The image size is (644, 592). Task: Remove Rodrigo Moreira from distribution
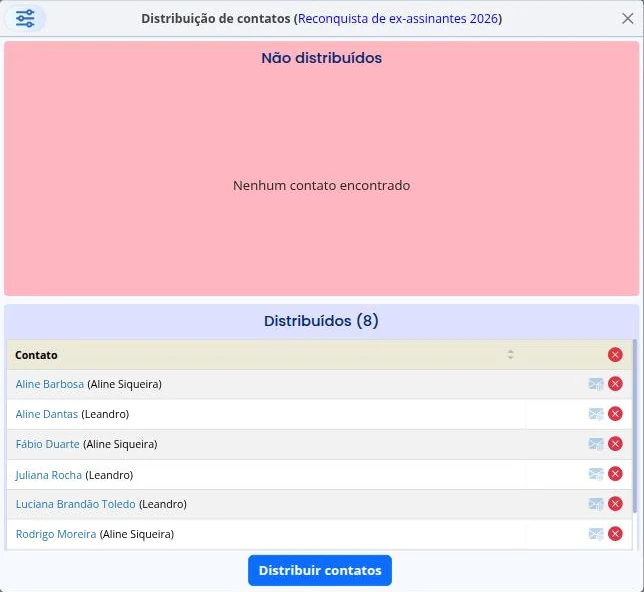pyautogui.click(x=615, y=534)
